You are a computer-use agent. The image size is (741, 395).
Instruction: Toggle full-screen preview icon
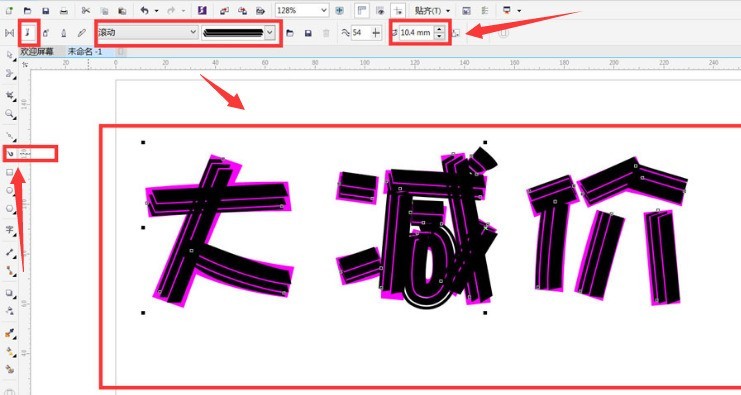pos(339,10)
